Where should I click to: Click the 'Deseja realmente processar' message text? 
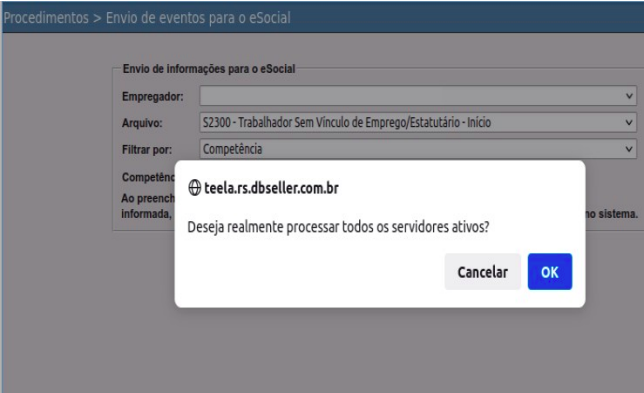pos(338,227)
